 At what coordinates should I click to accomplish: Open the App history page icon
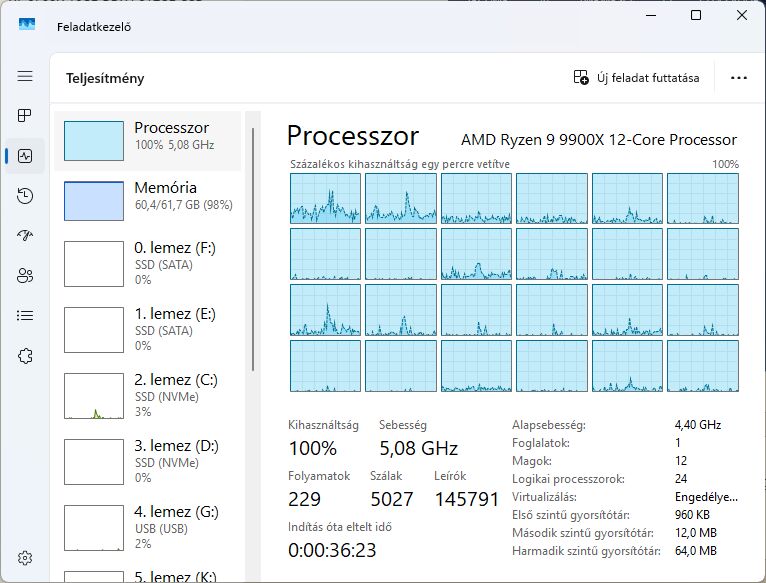click(25, 196)
